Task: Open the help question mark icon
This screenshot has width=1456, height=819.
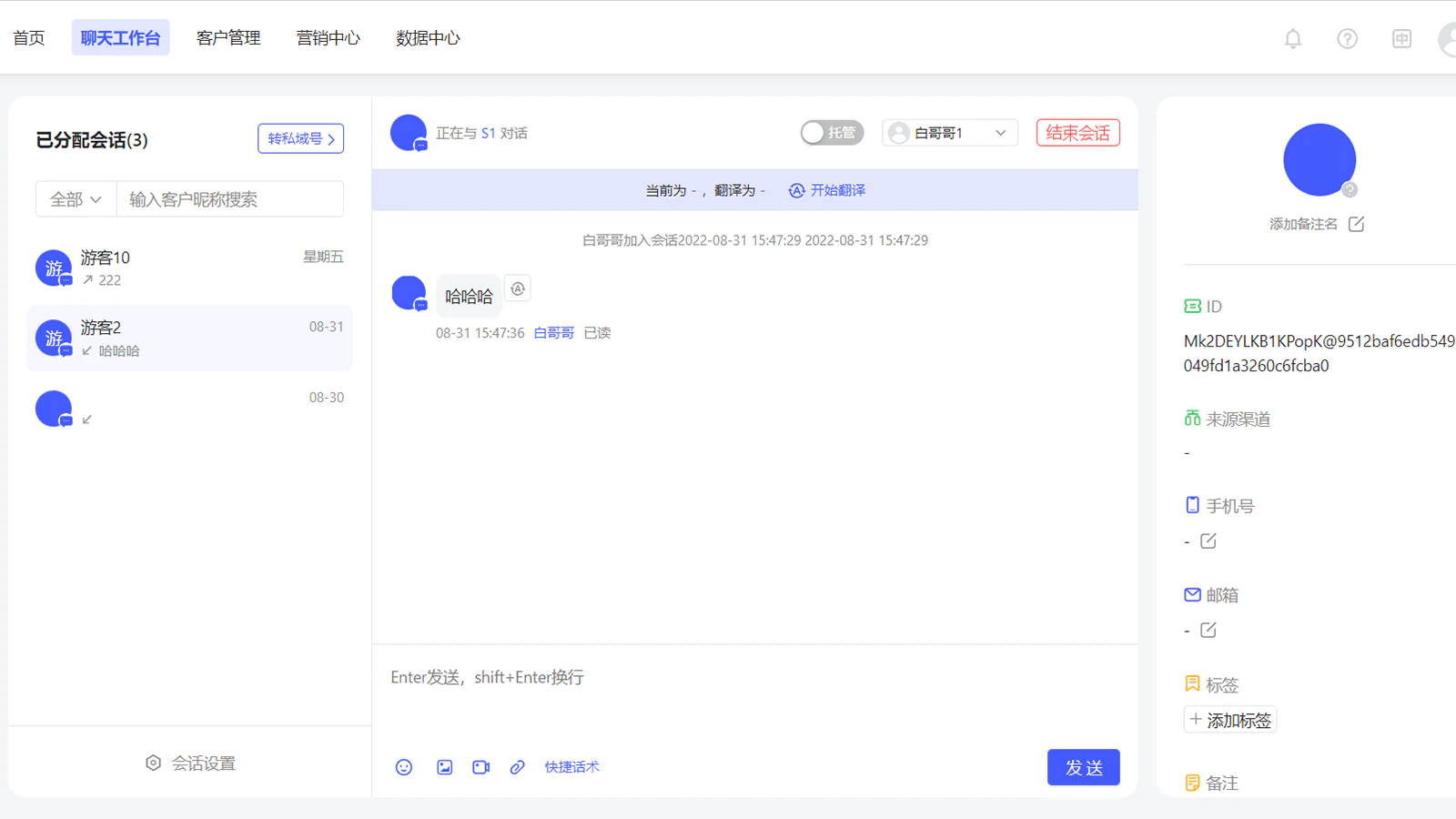Action: click(x=1347, y=38)
